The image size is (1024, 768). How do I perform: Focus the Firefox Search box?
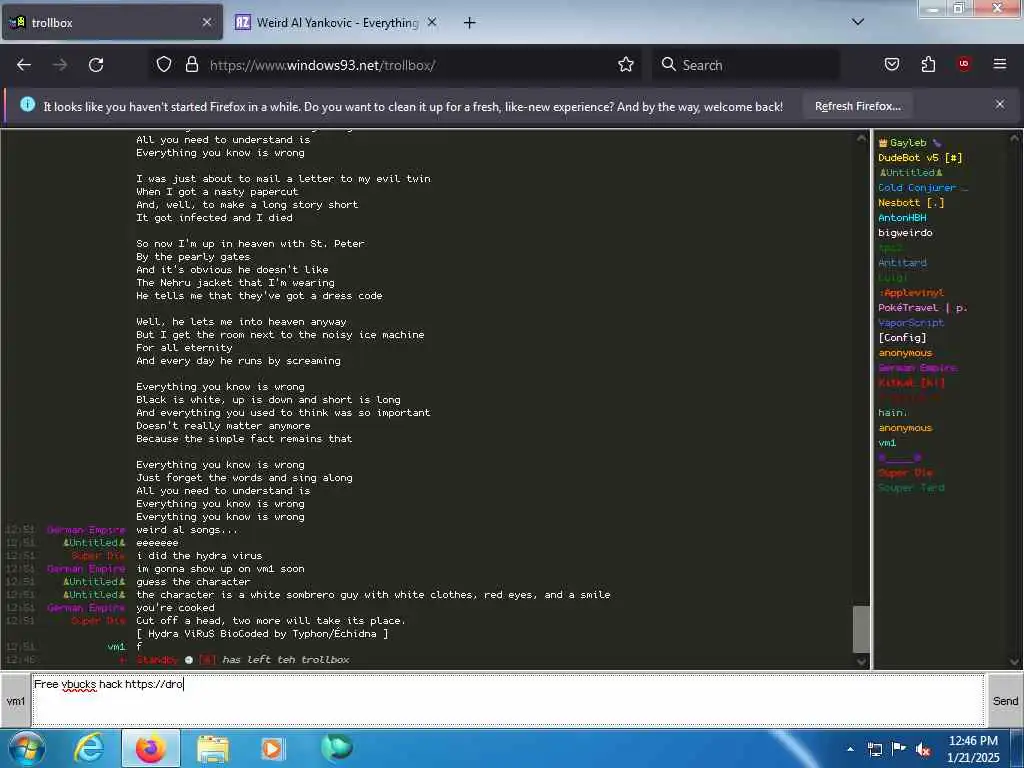coord(746,65)
